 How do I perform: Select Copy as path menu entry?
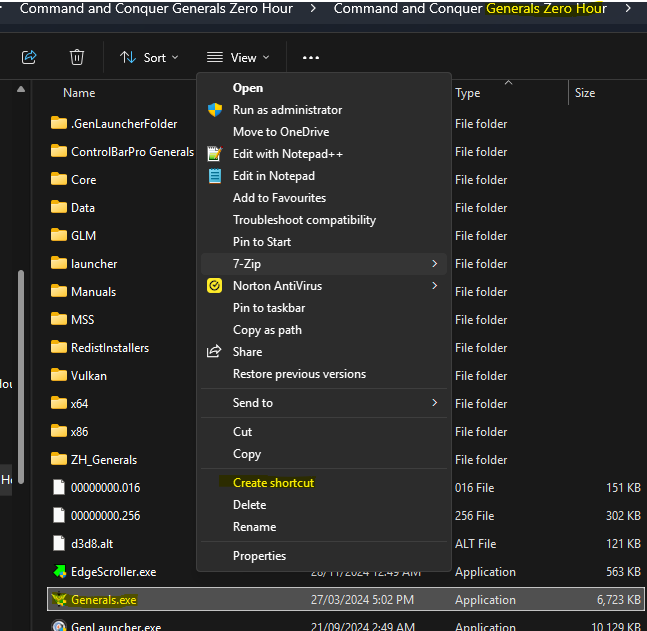267,330
